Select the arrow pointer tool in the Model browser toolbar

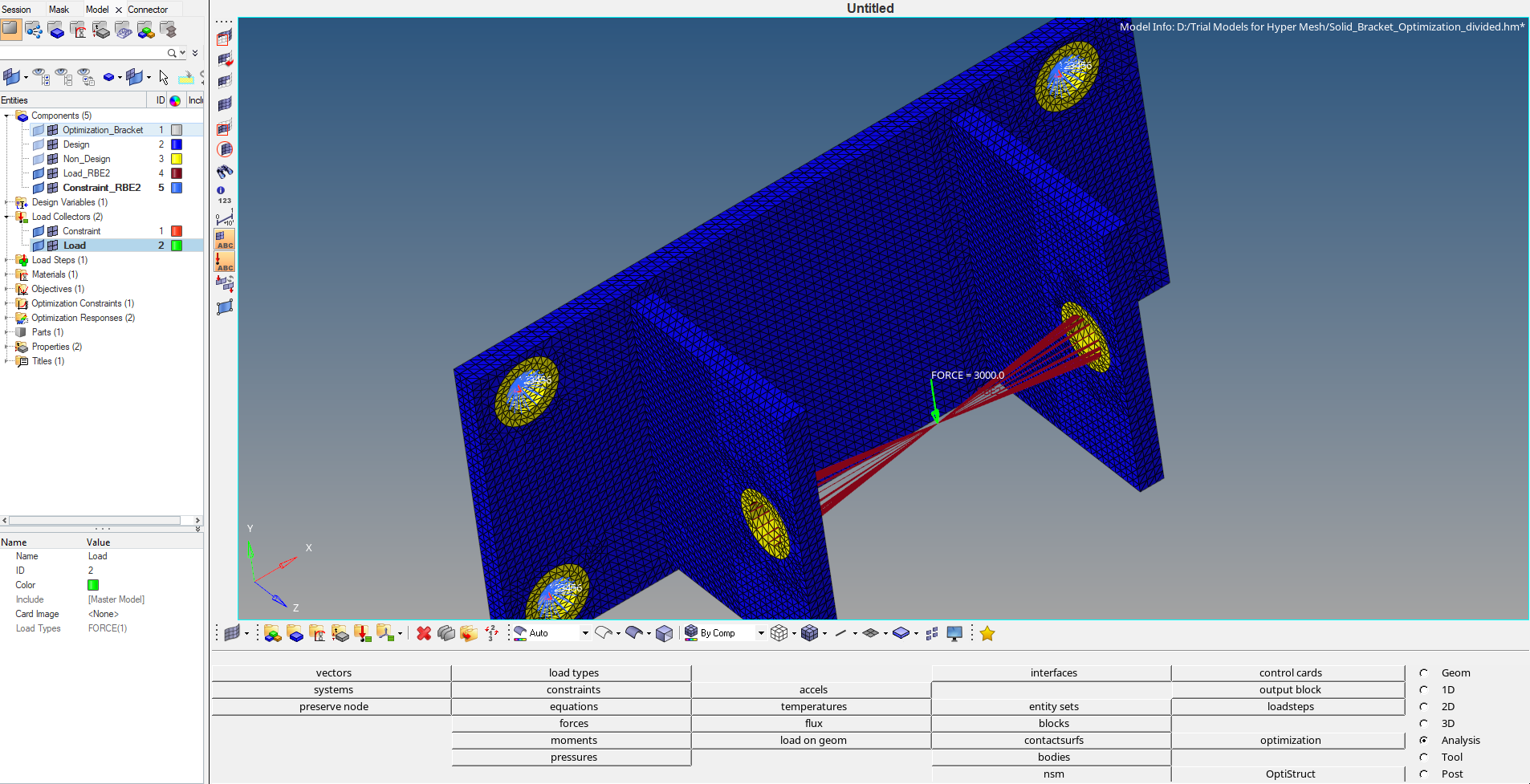click(x=164, y=77)
